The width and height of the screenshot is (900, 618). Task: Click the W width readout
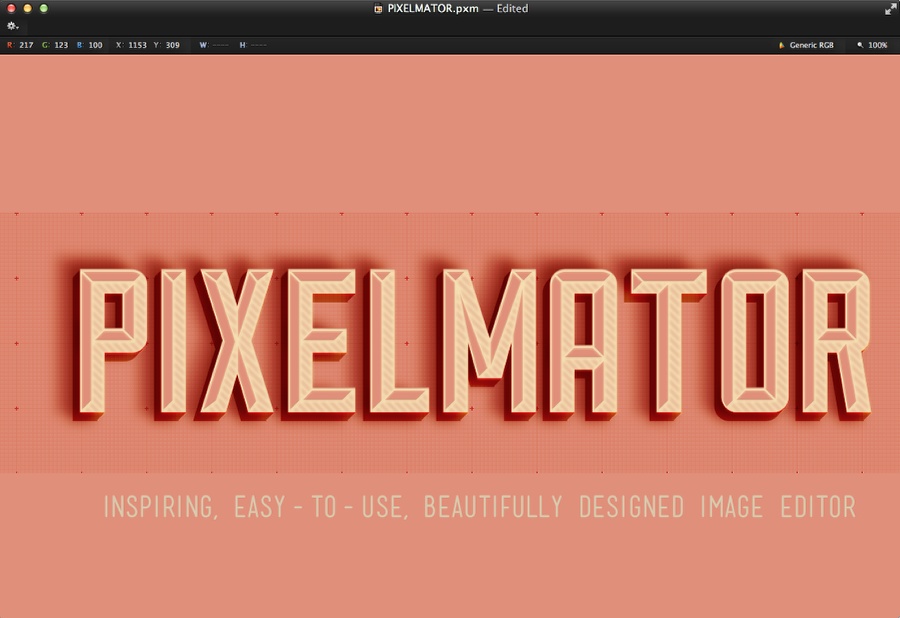(x=214, y=45)
